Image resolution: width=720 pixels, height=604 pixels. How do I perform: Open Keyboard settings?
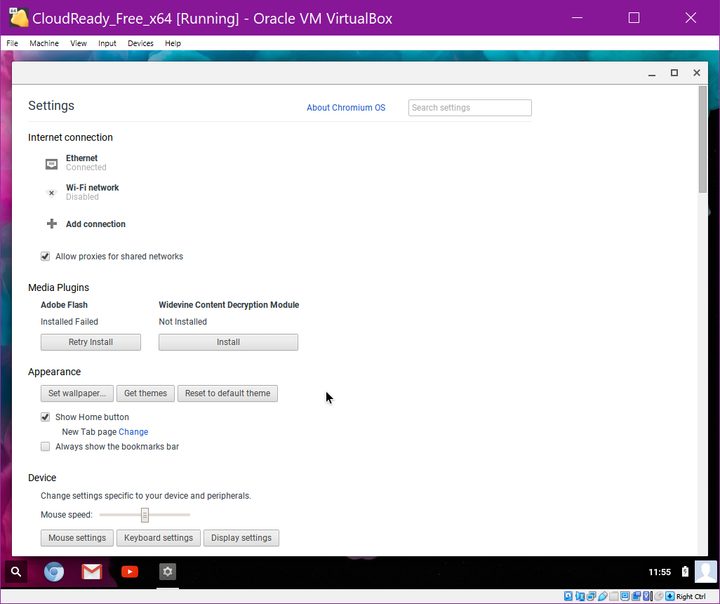pyautogui.click(x=158, y=538)
